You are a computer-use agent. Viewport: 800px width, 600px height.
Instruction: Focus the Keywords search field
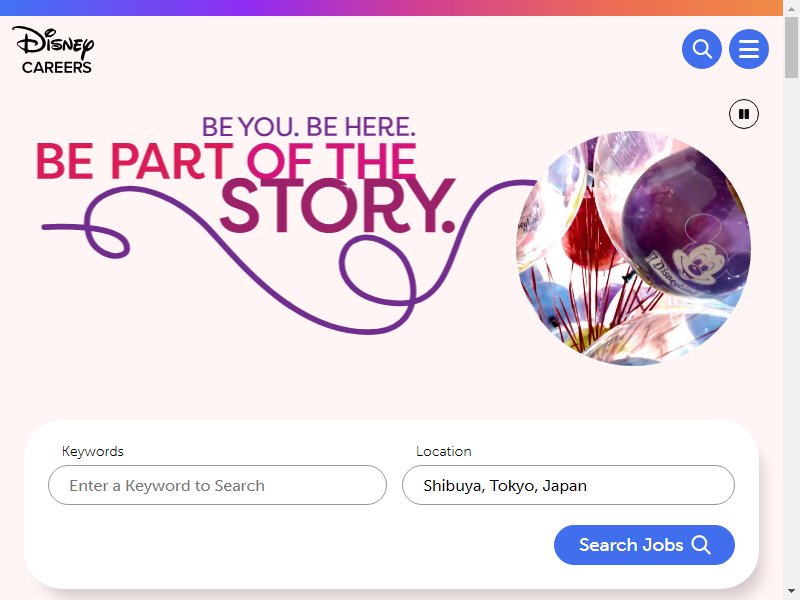pyautogui.click(x=217, y=485)
